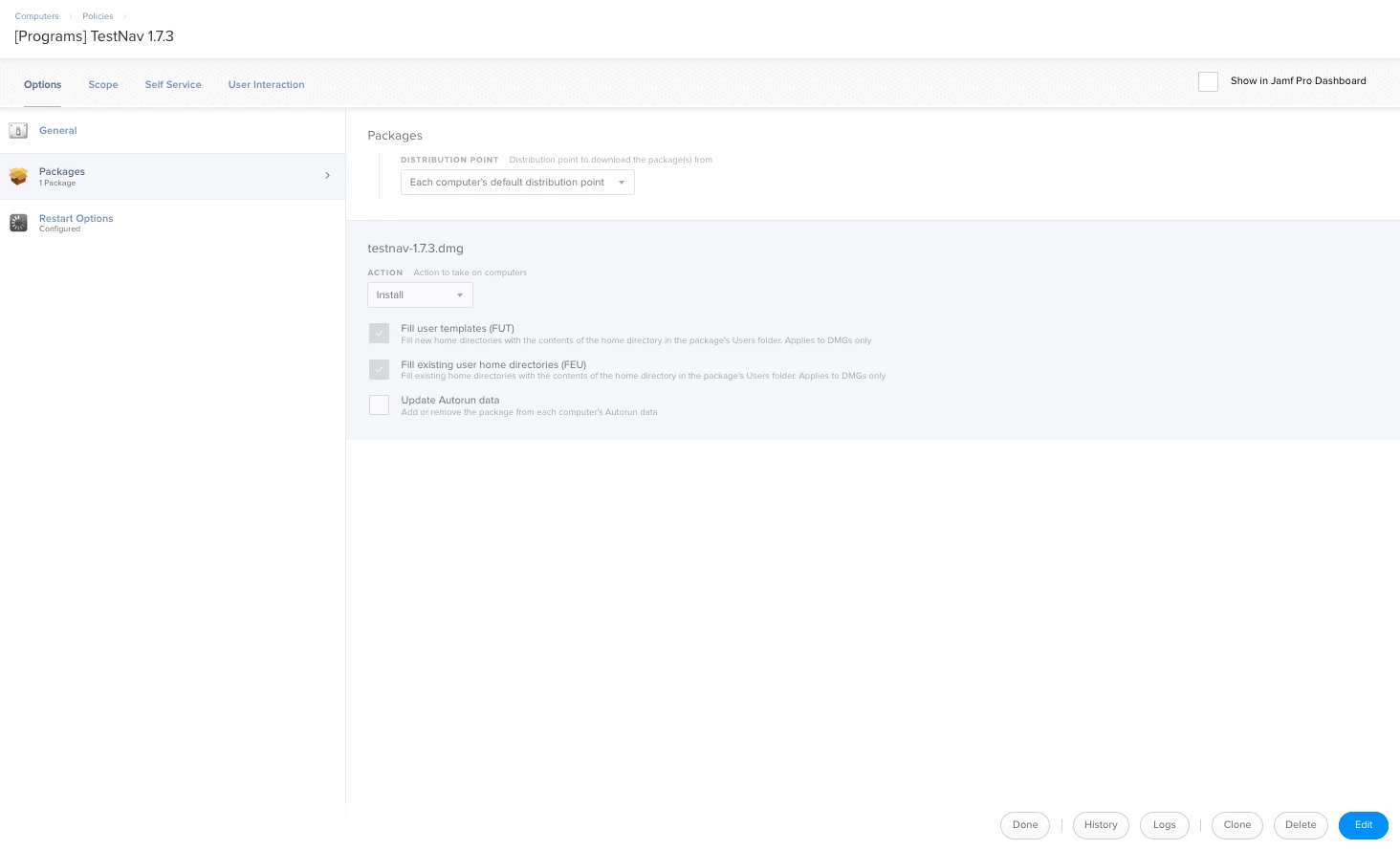Delete this policy
Viewport: 1400px width, 850px height.
(x=1301, y=825)
